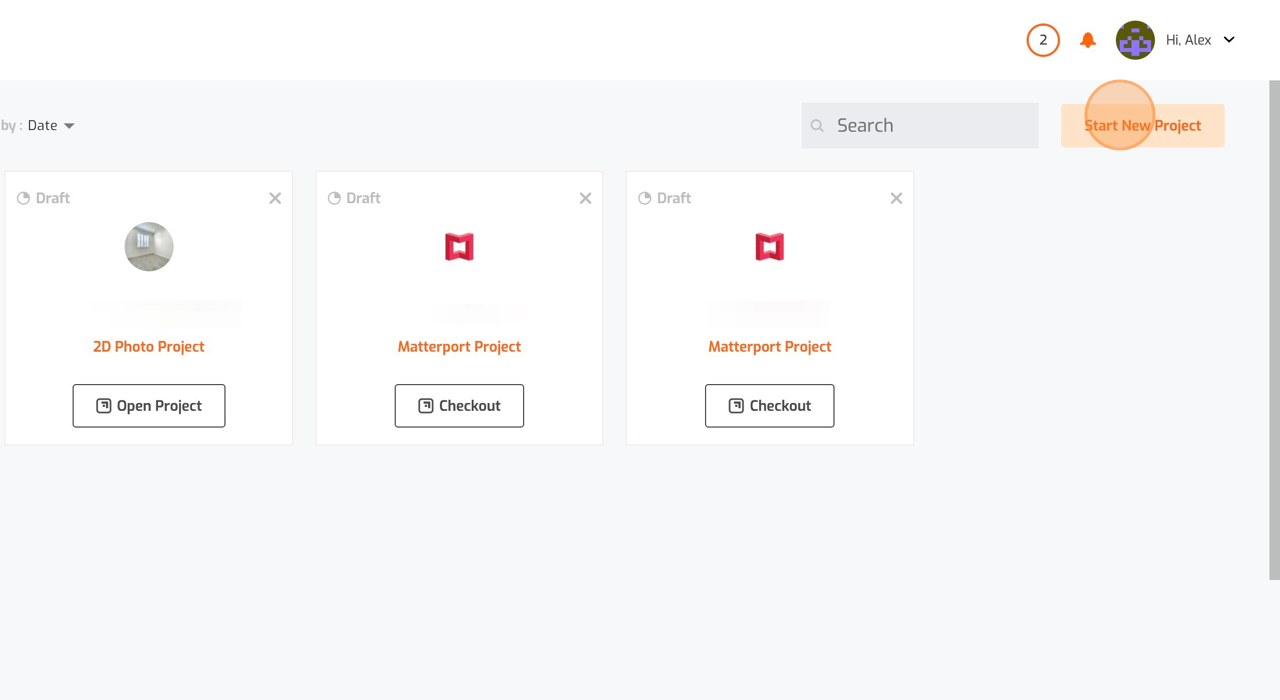Expand the Hi, Alex account chevron
1280x700 pixels.
(1229, 40)
